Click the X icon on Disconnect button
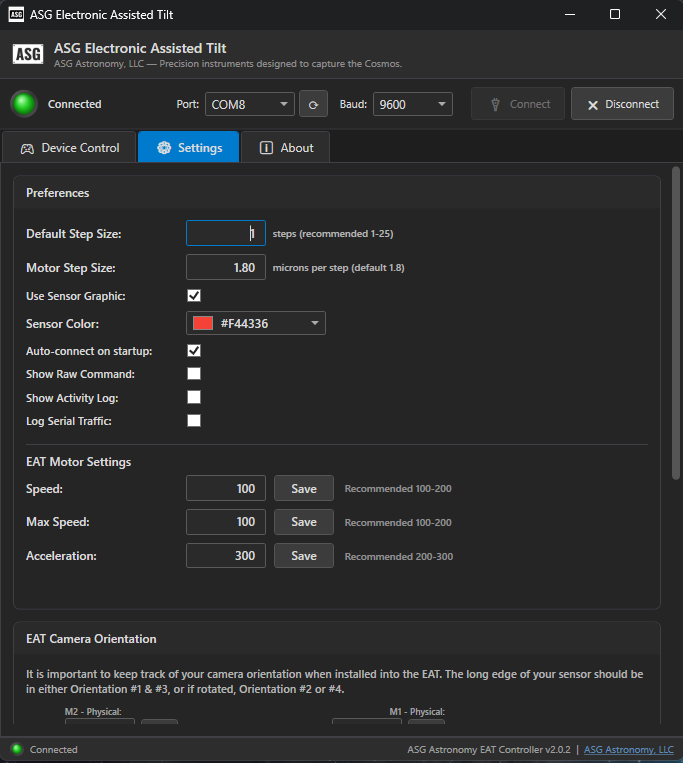The width and height of the screenshot is (683, 763). click(593, 104)
